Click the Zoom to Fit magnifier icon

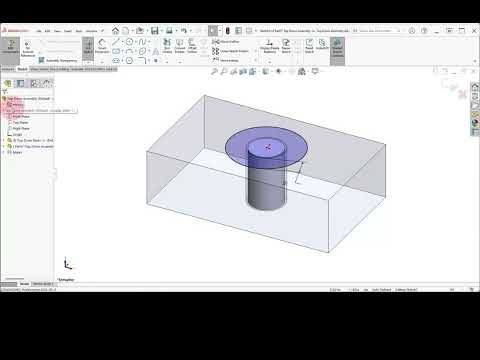click(x=214, y=71)
